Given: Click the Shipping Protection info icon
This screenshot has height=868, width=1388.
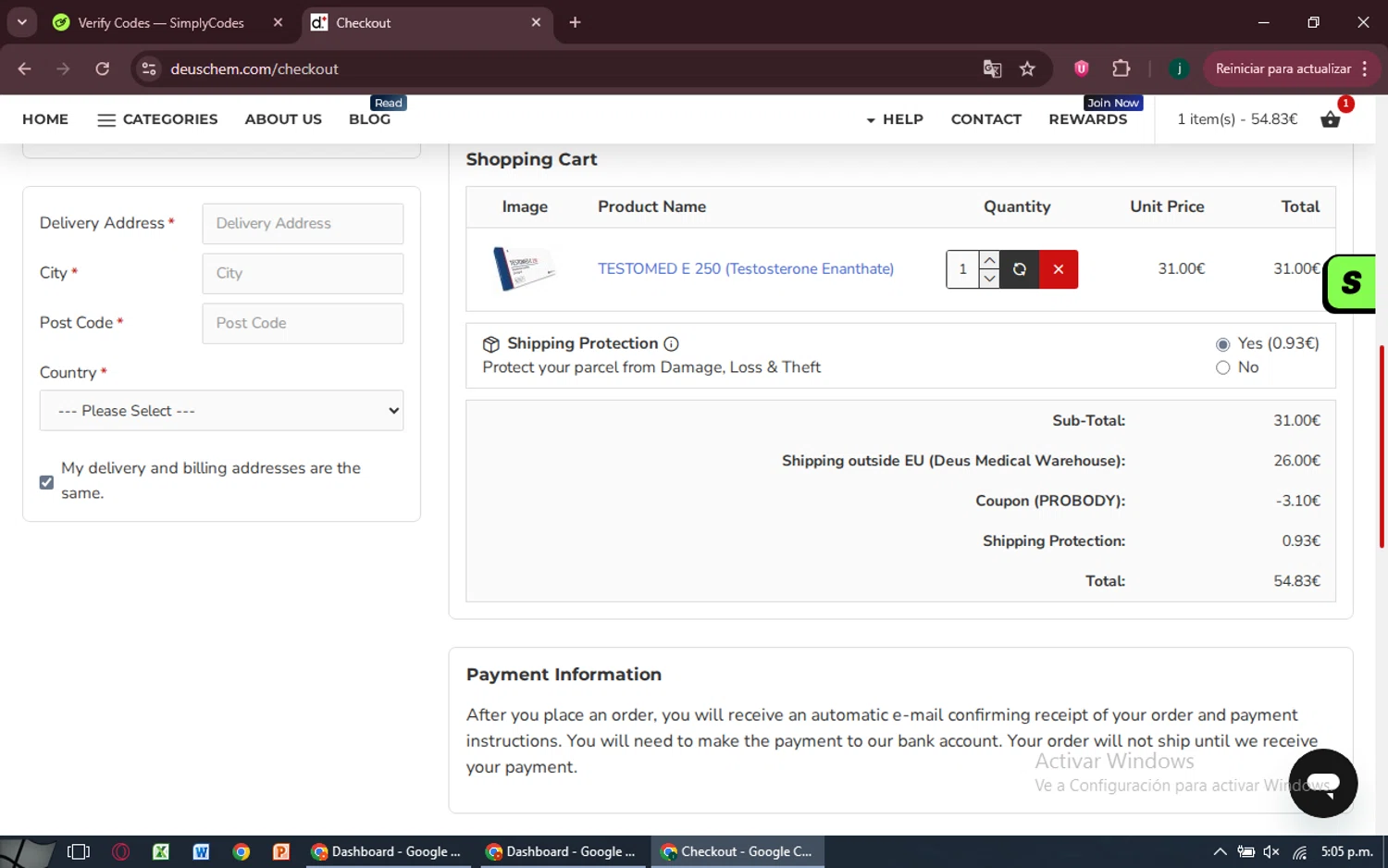Looking at the screenshot, I should point(671,344).
